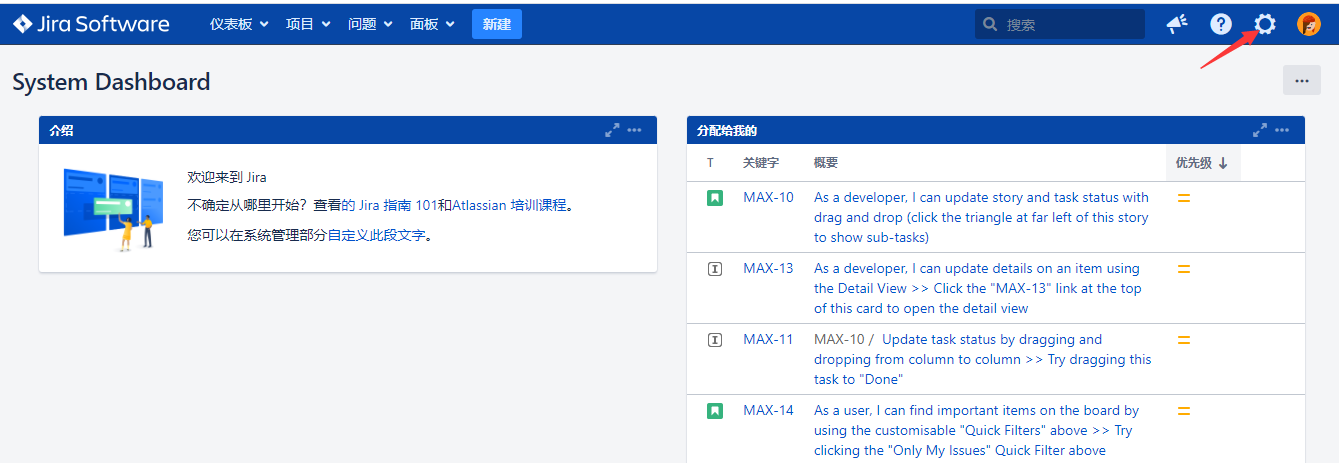Open the MAX-14 Quick Filters summary link
This screenshot has height=463, width=1339.
click(976, 431)
